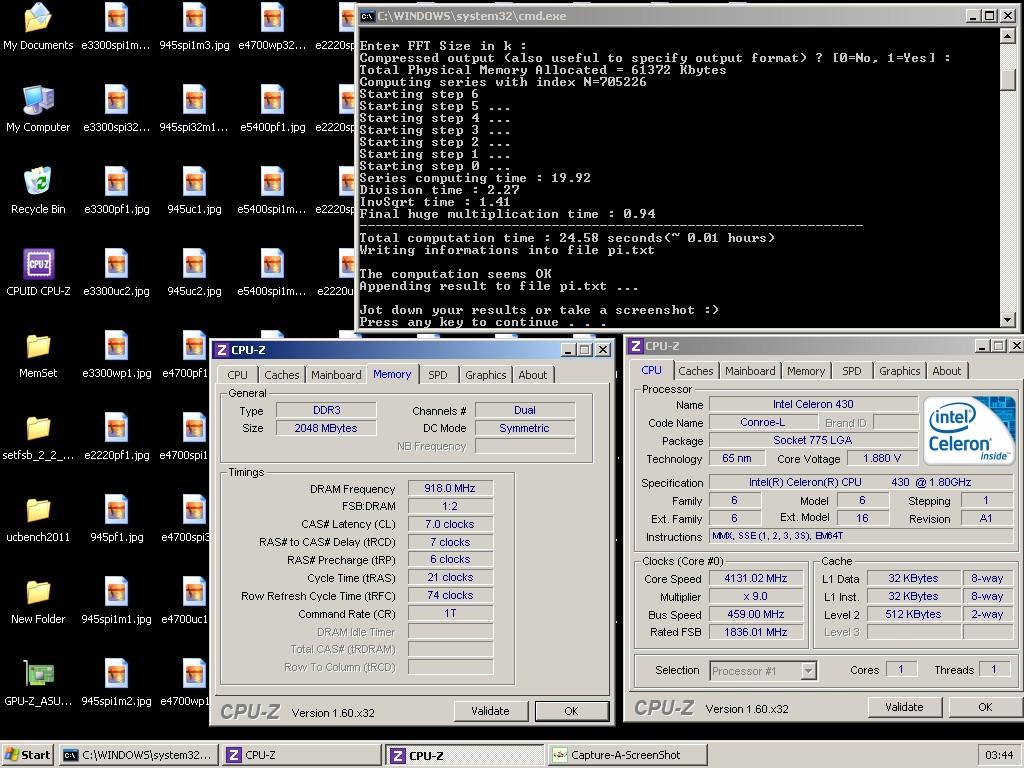Click the DRAM Frequency 918.0 MHz field
1024x768 pixels.
[450, 488]
